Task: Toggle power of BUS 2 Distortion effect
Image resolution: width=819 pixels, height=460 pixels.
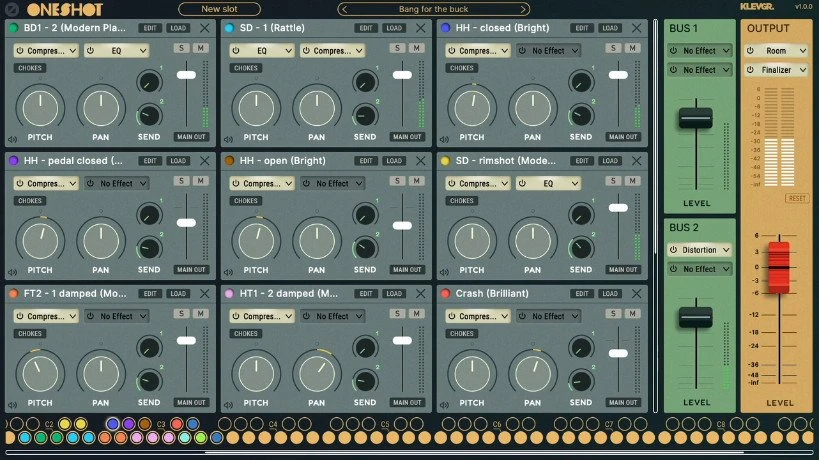Action: point(674,250)
